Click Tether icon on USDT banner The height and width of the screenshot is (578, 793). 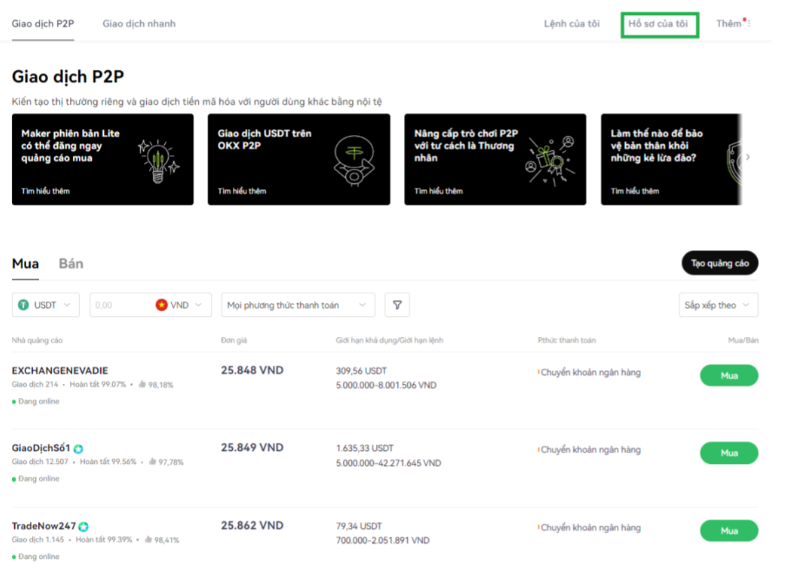[352, 157]
